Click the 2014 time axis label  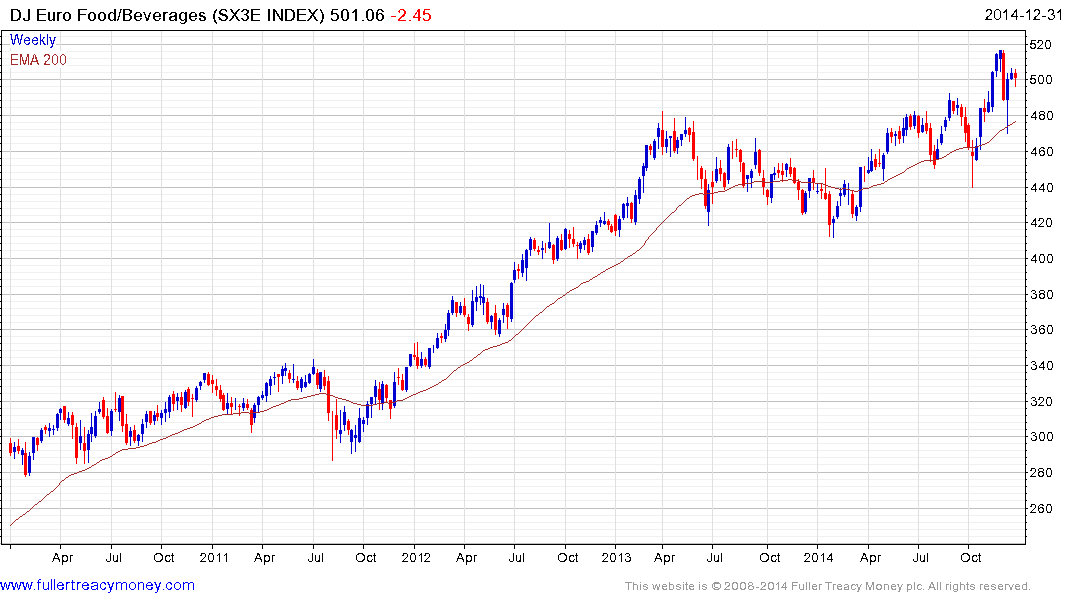tap(818, 557)
